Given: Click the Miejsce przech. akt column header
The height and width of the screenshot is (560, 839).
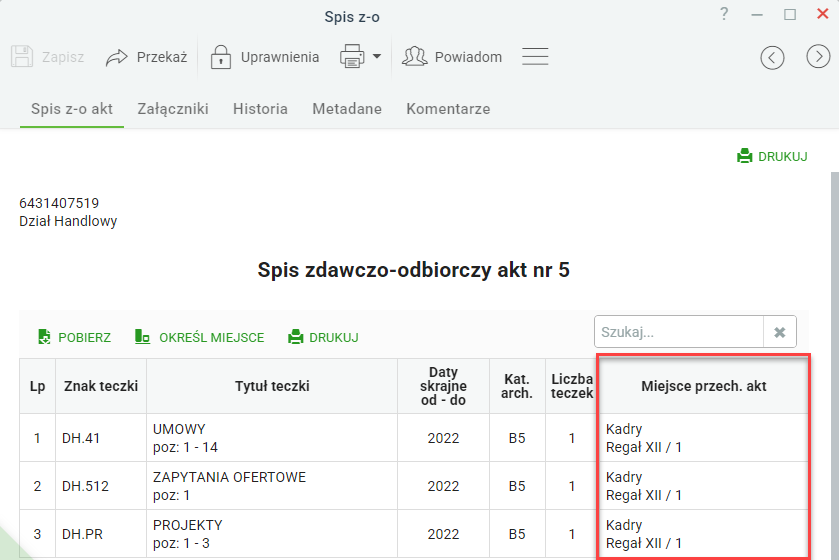Looking at the screenshot, I should 703,386.
